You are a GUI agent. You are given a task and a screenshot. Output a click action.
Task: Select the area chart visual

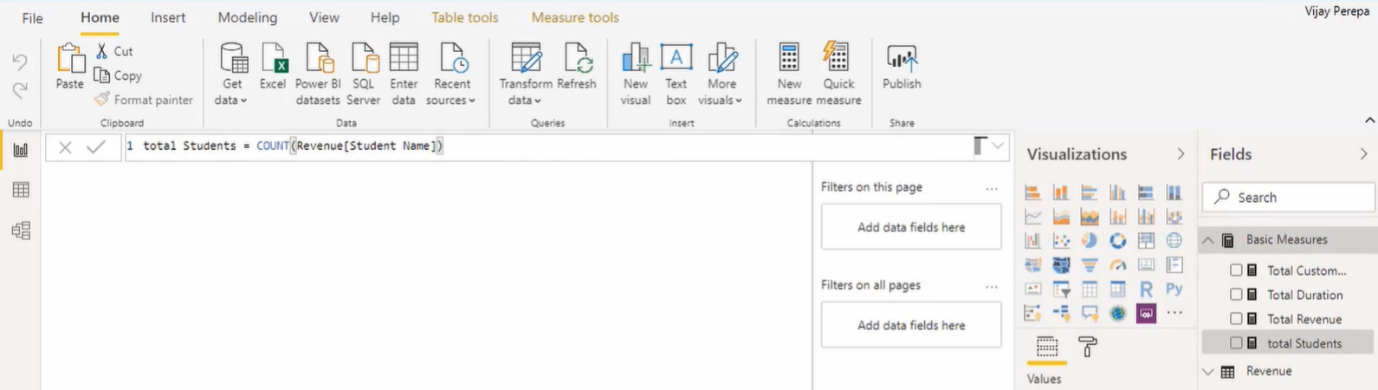1061,217
